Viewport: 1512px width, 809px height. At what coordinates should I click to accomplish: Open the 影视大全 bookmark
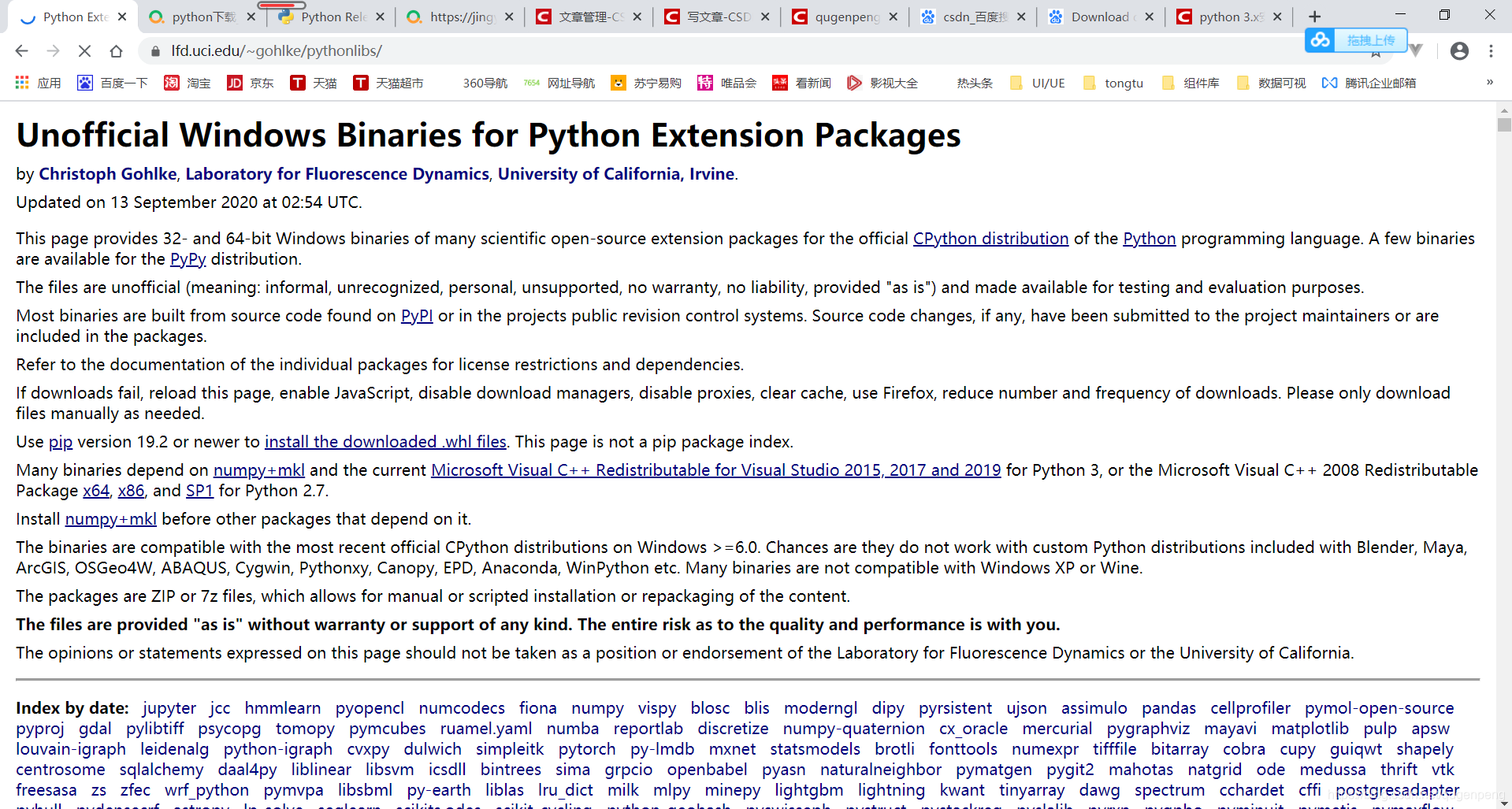point(882,83)
